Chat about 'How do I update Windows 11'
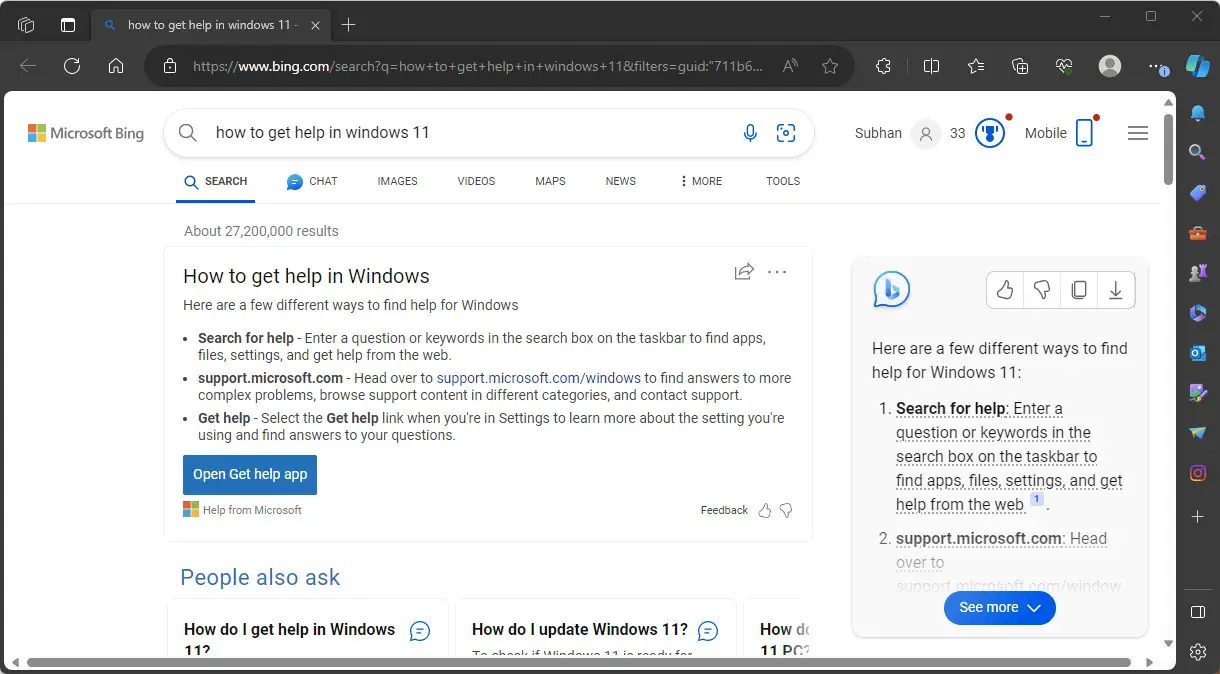The width and height of the screenshot is (1220, 674). 708,631
